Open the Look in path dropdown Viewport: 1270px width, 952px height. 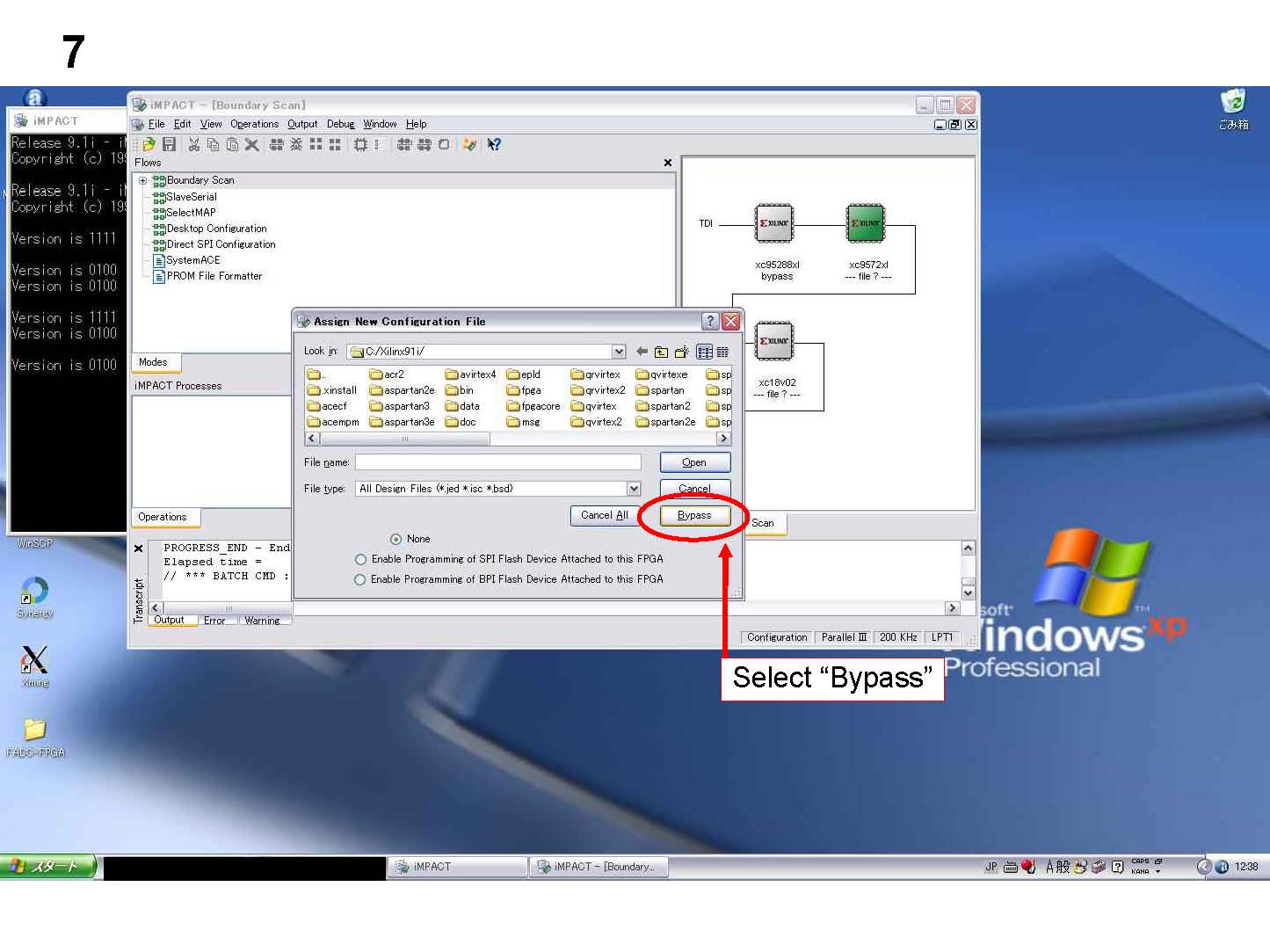[619, 352]
